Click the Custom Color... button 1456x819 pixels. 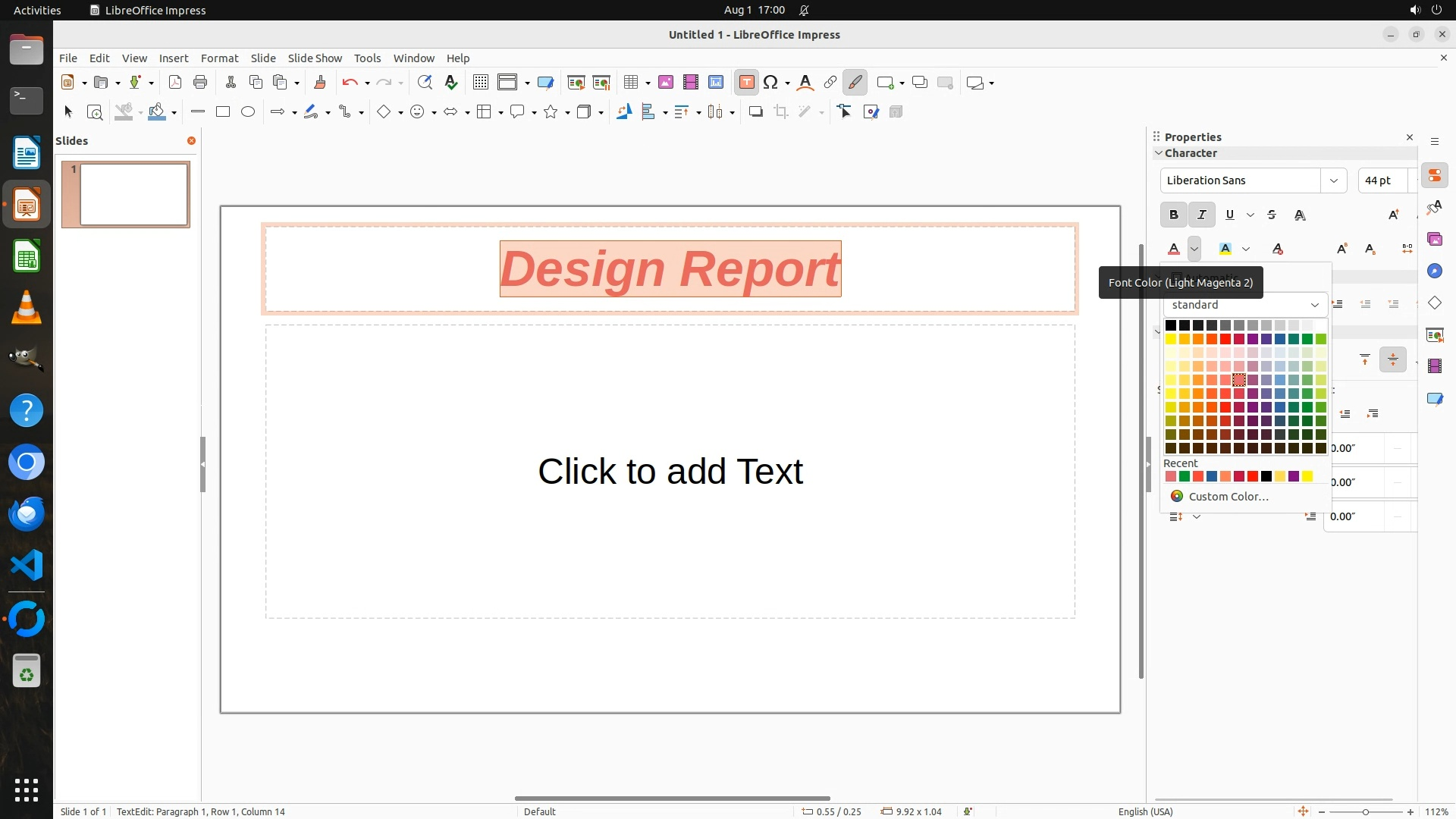tap(1228, 497)
